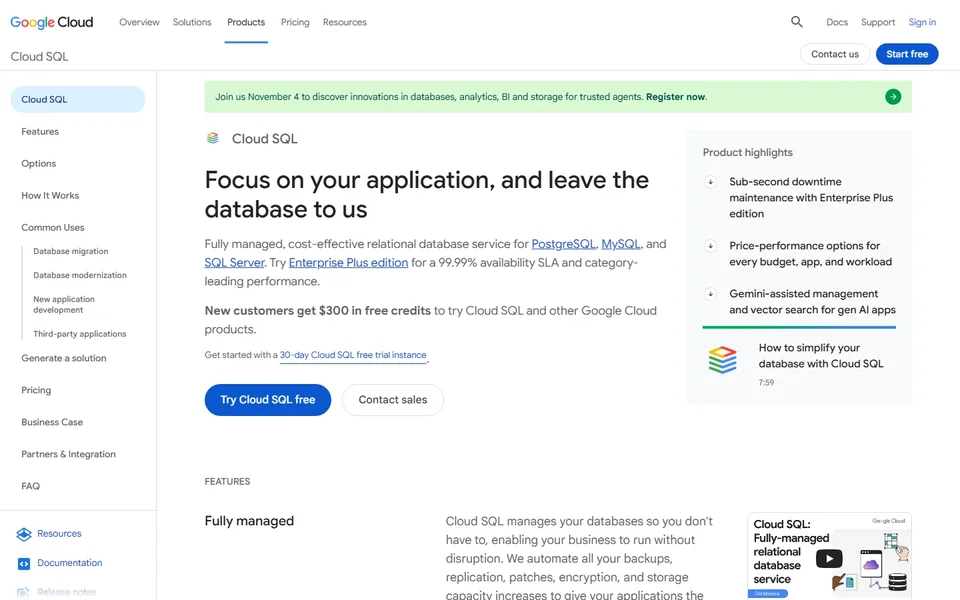
Task: Click the Cloud SQL breadcrumb title under the logo
Action: coord(39,56)
